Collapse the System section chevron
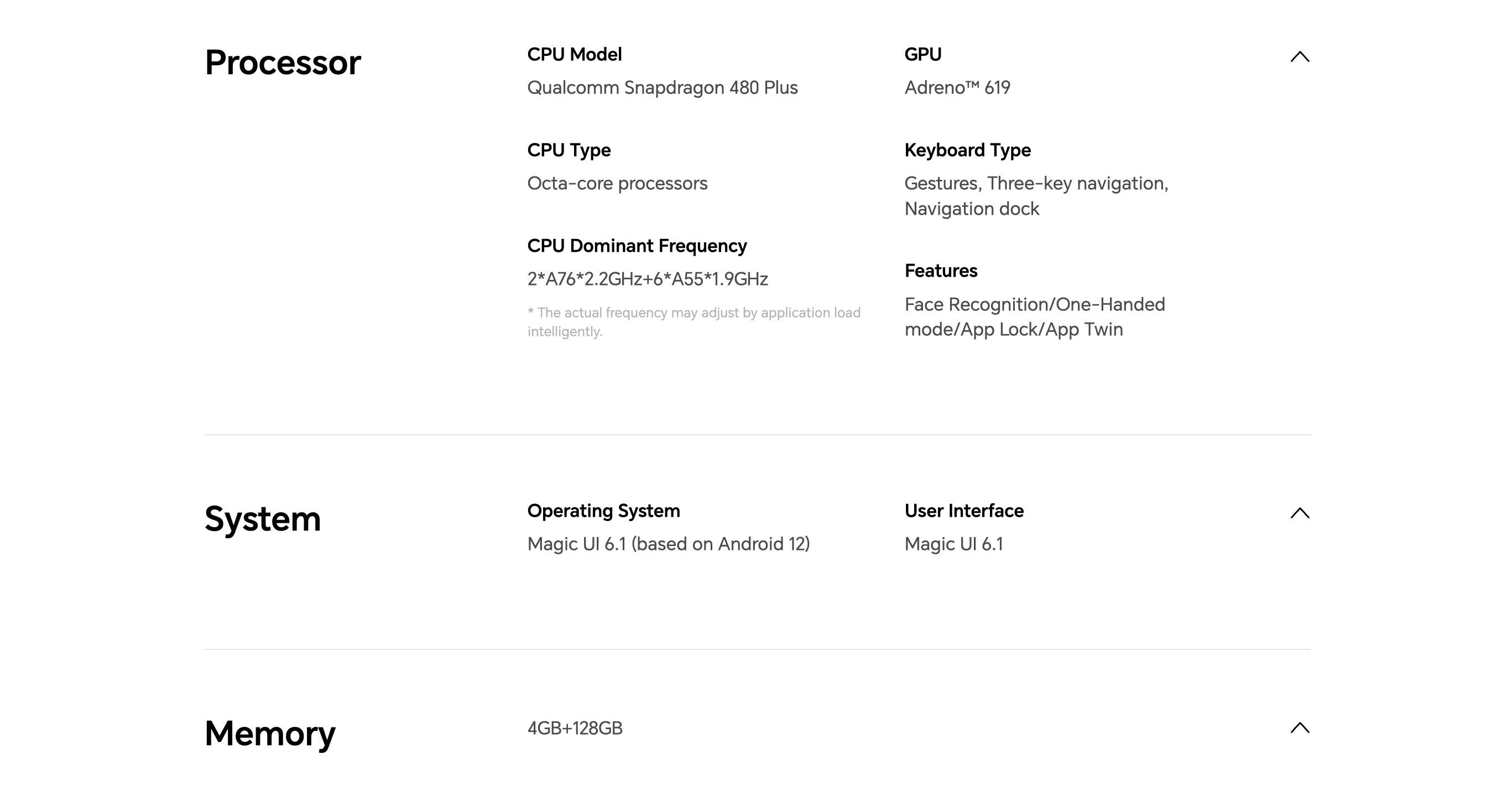 tap(1300, 513)
